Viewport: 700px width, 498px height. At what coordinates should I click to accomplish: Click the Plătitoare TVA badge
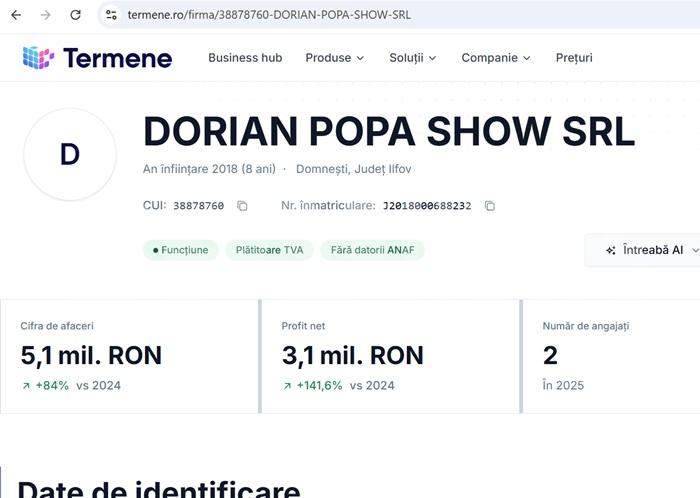pos(270,250)
